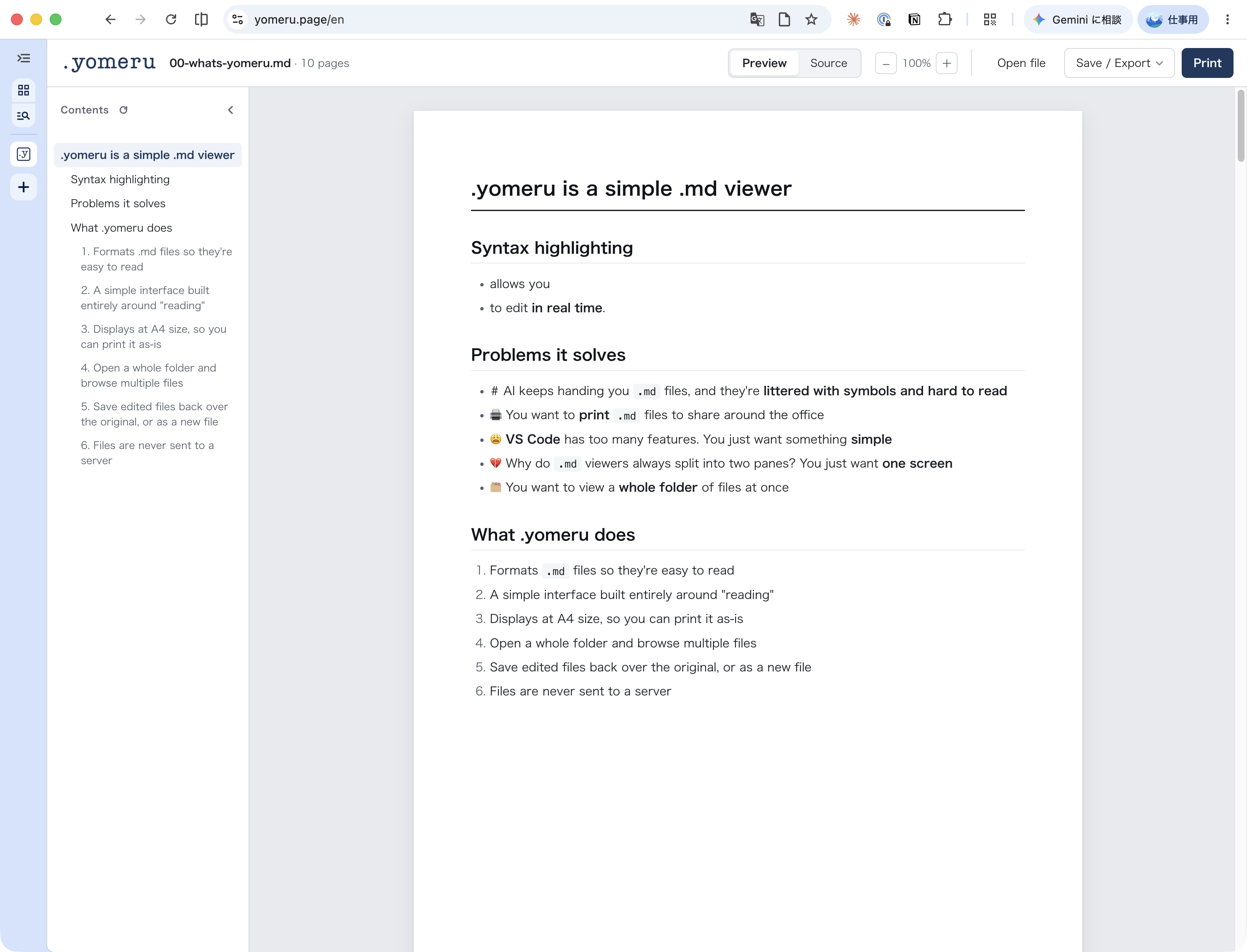
Task: Open the orange starburst extension
Action: (853, 19)
